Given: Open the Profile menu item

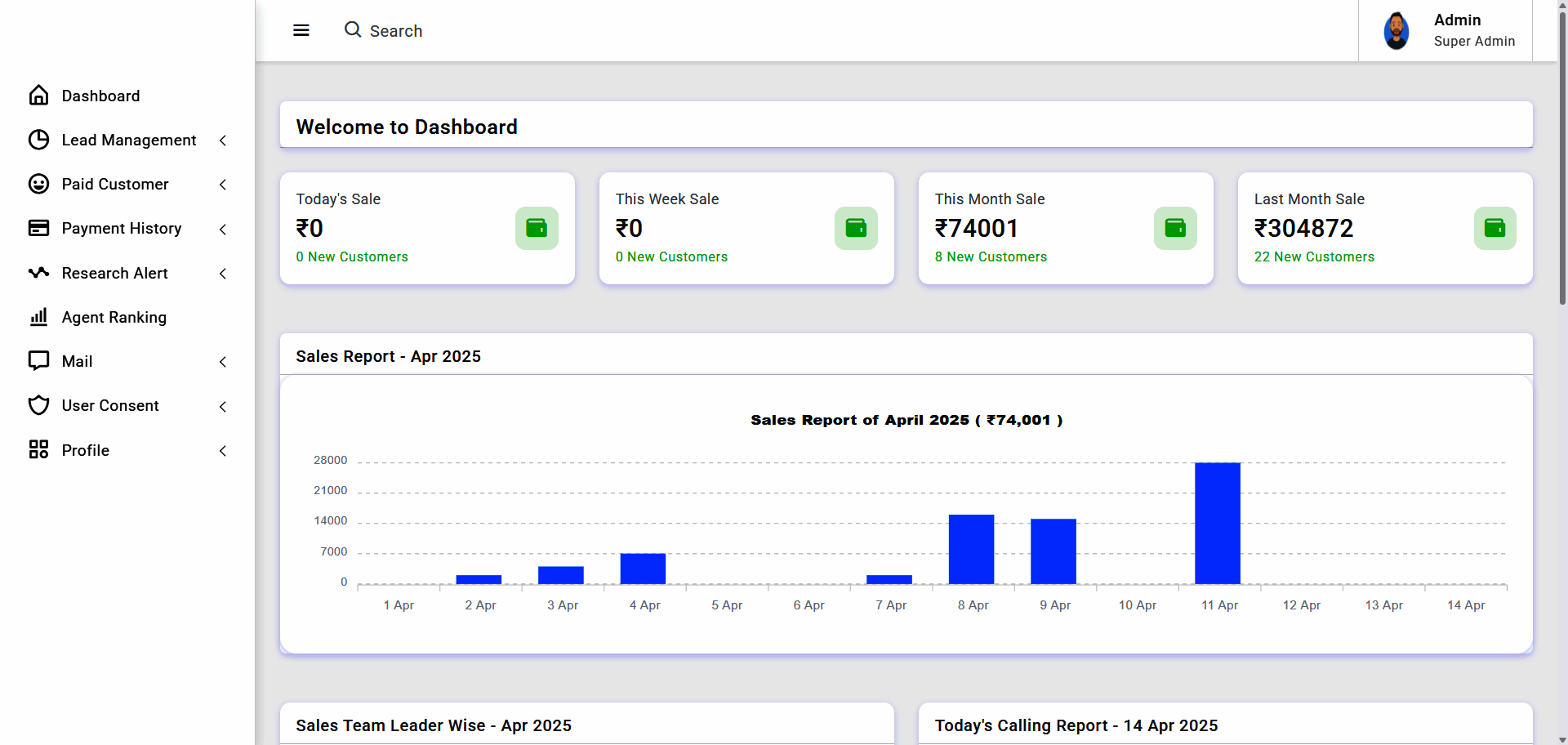Looking at the screenshot, I should pos(86,450).
